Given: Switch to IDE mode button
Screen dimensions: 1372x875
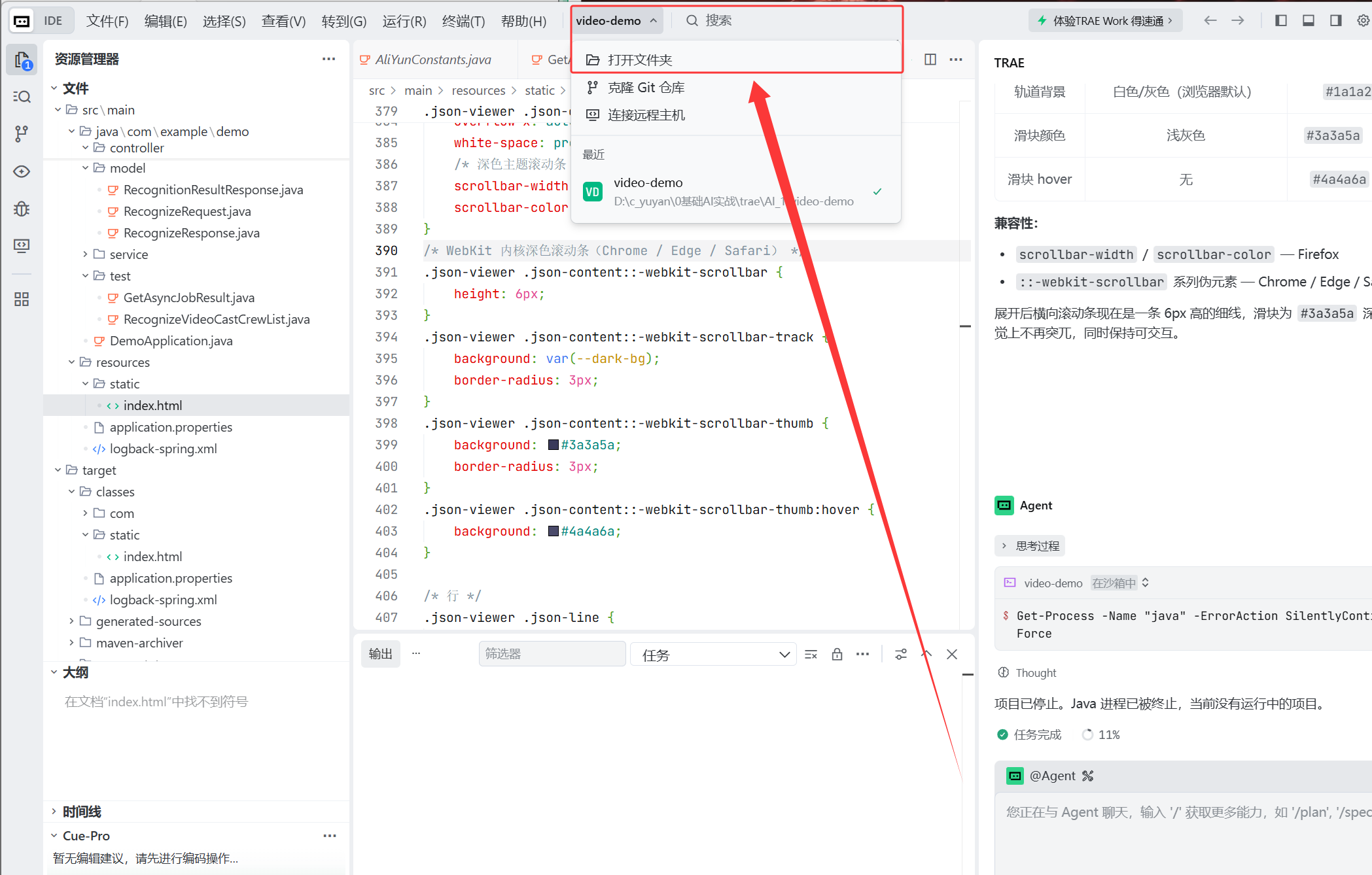Looking at the screenshot, I should (x=53, y=21).
